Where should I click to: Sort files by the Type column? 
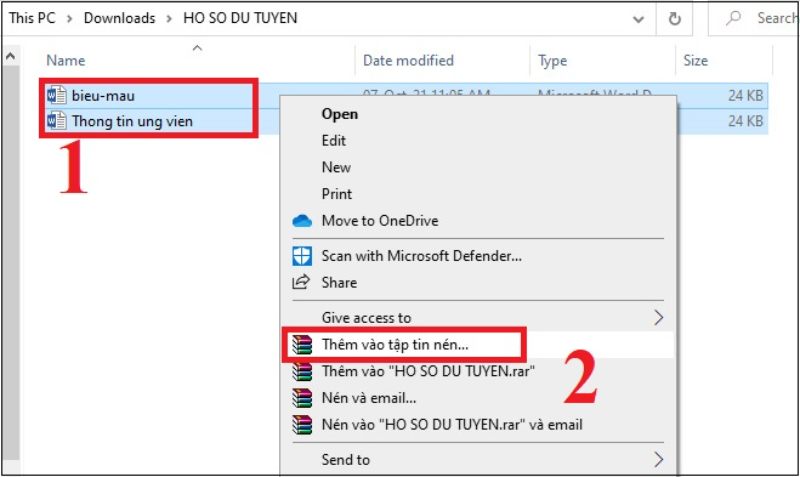(553, 61)
